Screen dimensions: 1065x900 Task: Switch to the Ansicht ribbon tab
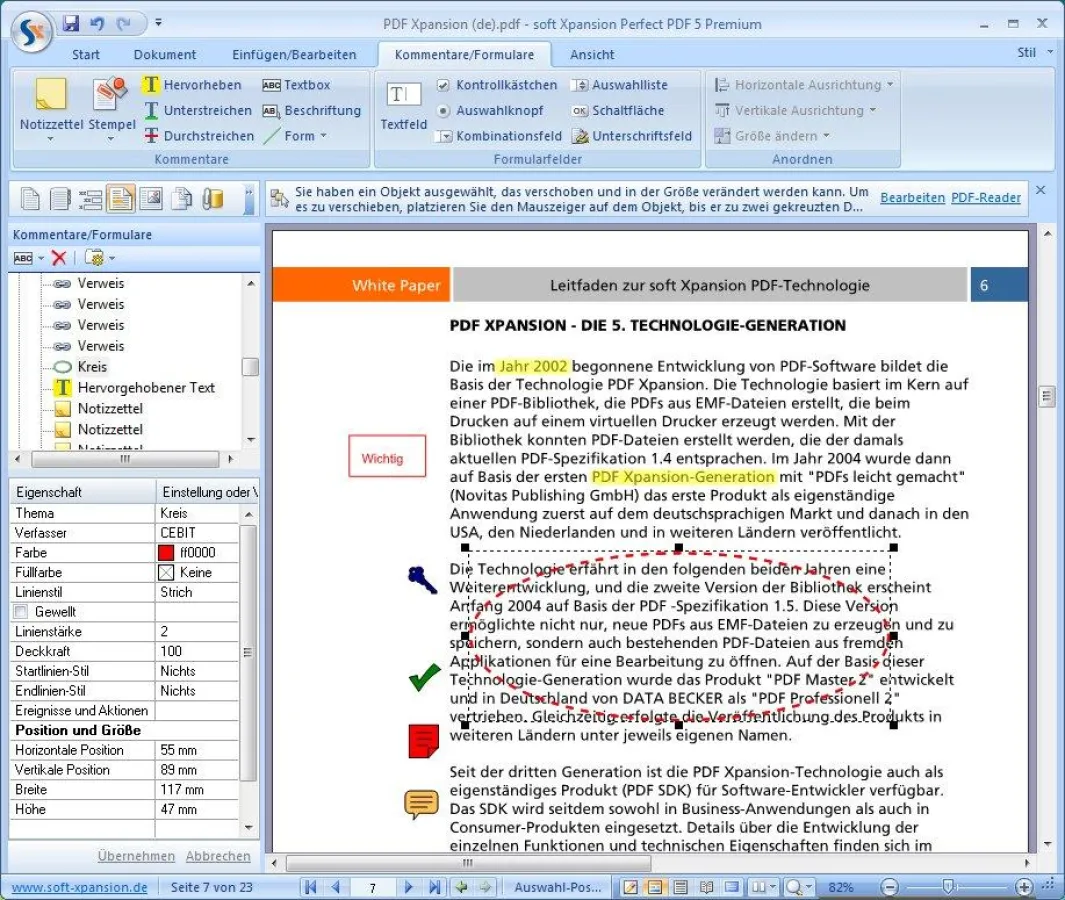[591, 55]
